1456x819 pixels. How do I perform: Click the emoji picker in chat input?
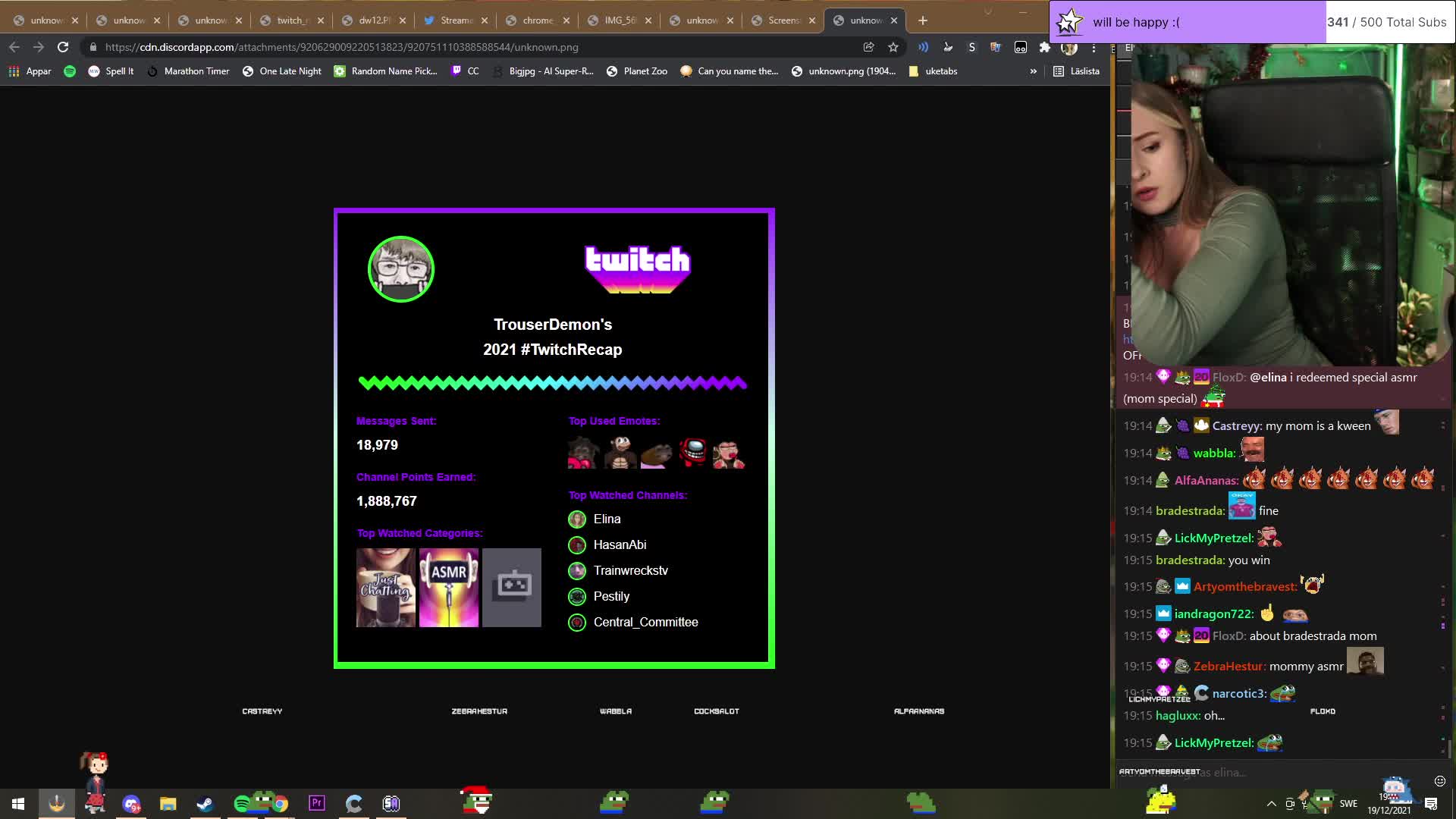coord(1439,780)
